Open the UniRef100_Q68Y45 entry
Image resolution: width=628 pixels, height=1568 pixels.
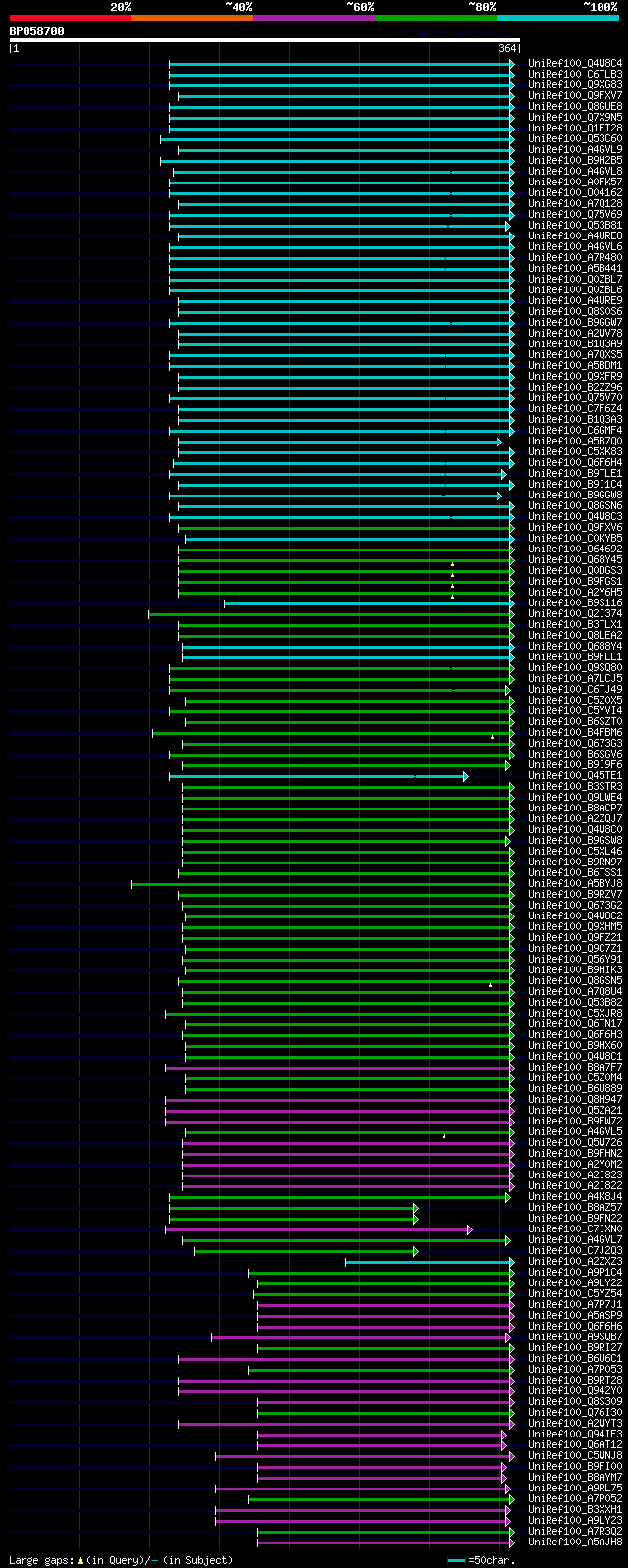(x=575, y=559)
